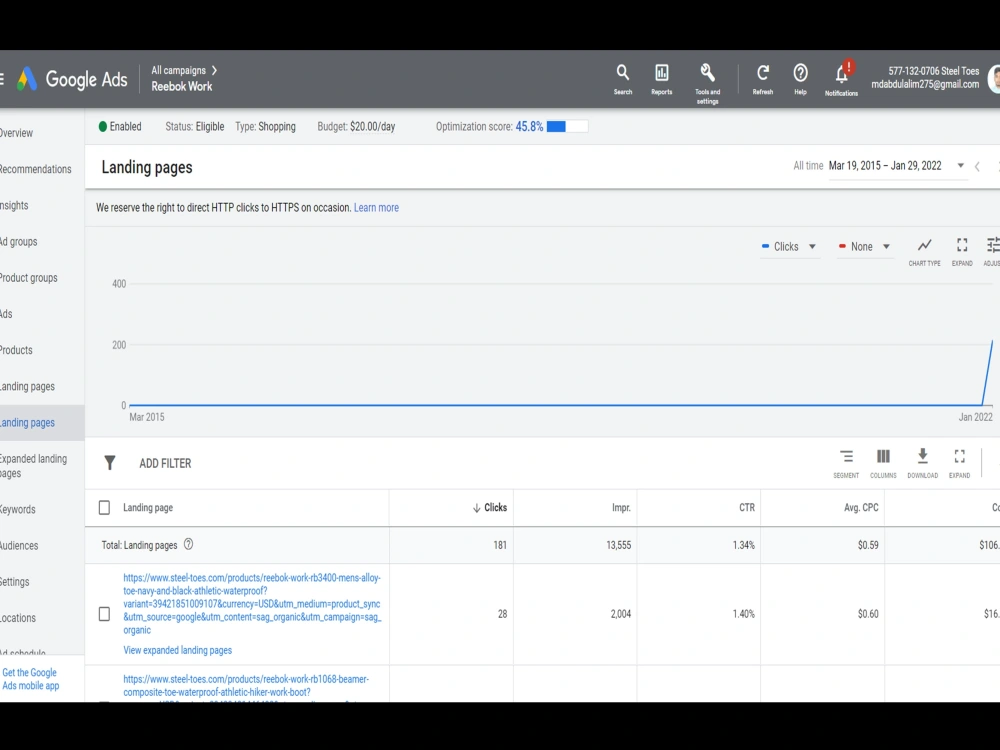The width and height of the screenshot is (1000, 750).
Task: Tick the checkbox for rb3400 landing page row
Action: (x=104, y=614)
